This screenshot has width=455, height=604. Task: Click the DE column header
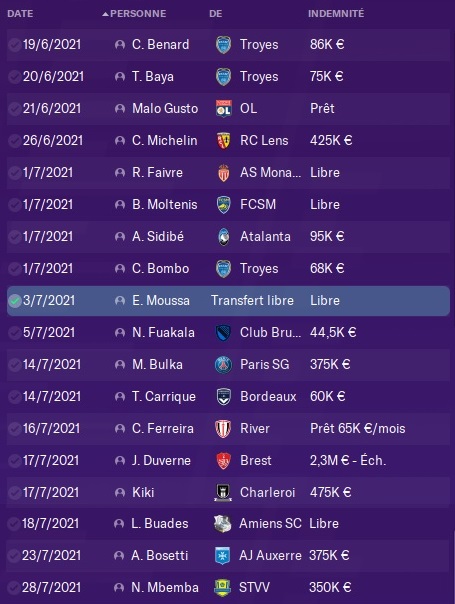216,14
